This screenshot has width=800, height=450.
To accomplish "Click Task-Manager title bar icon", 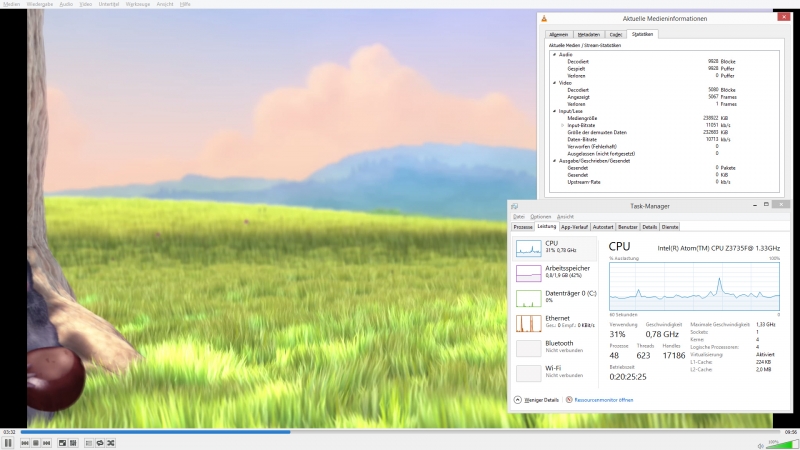I will 514,206.
